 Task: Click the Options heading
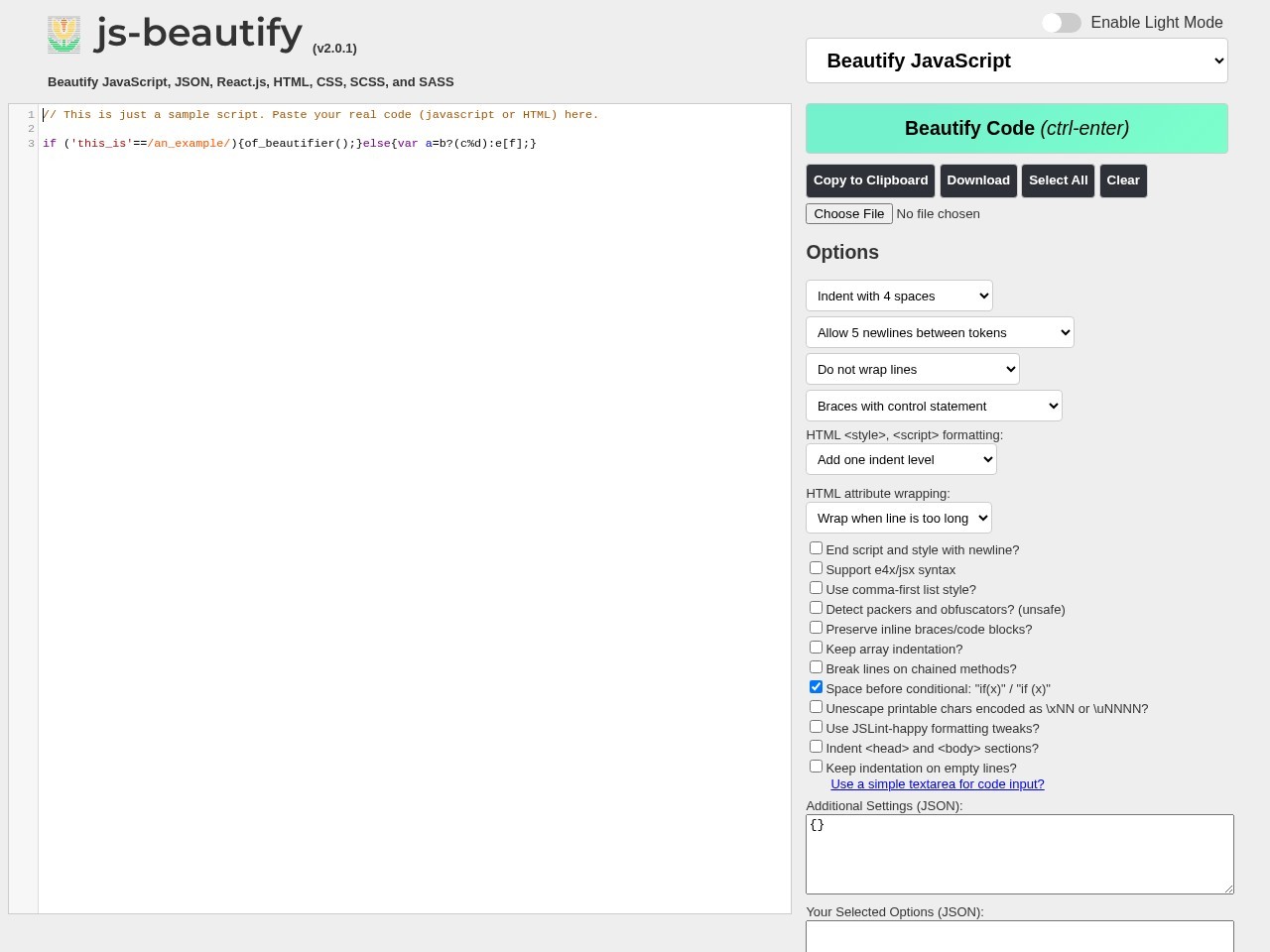[842, 252]
